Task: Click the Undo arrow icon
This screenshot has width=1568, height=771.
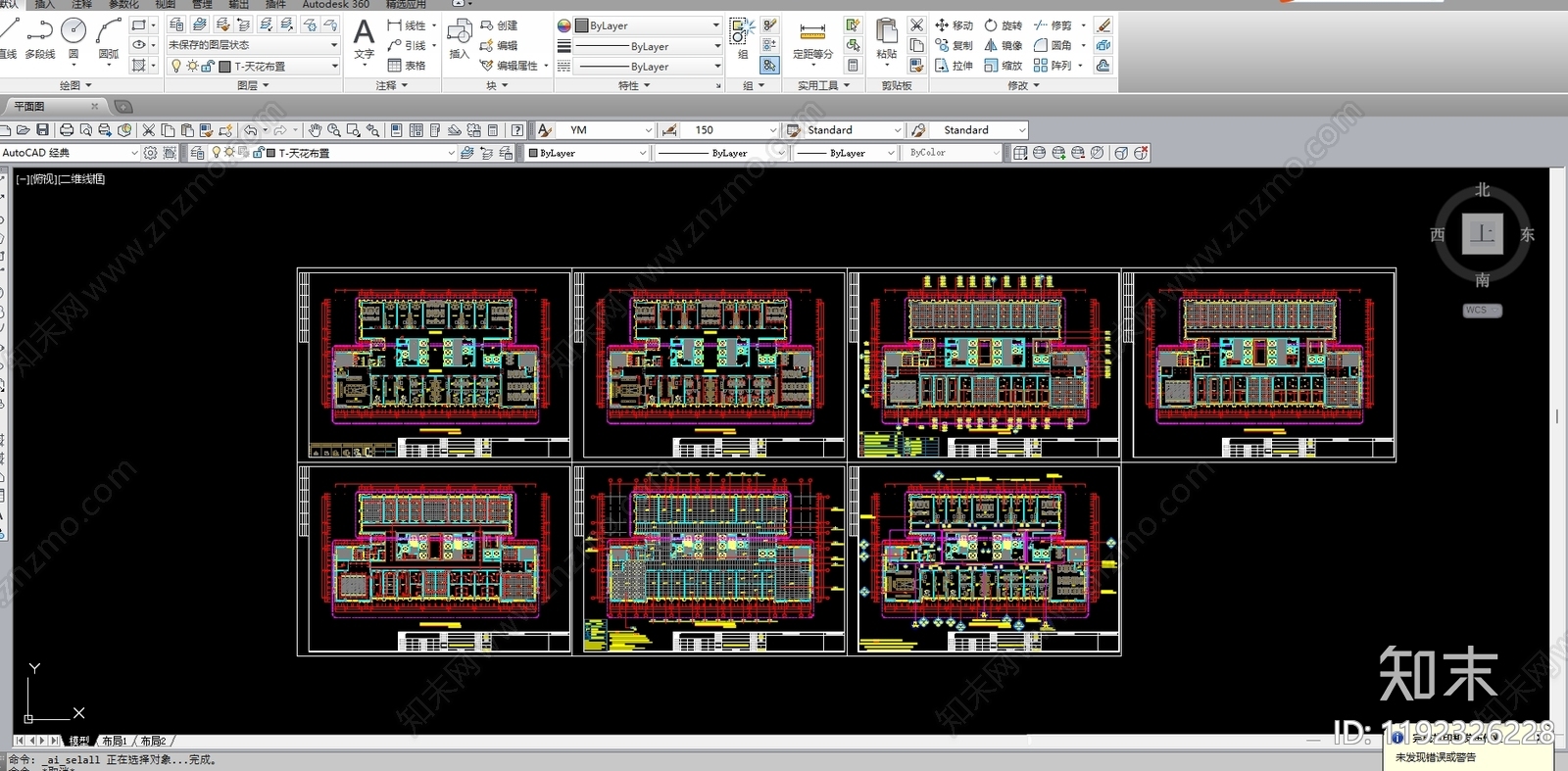Action: pyautogui.click(x=251, y=130)
